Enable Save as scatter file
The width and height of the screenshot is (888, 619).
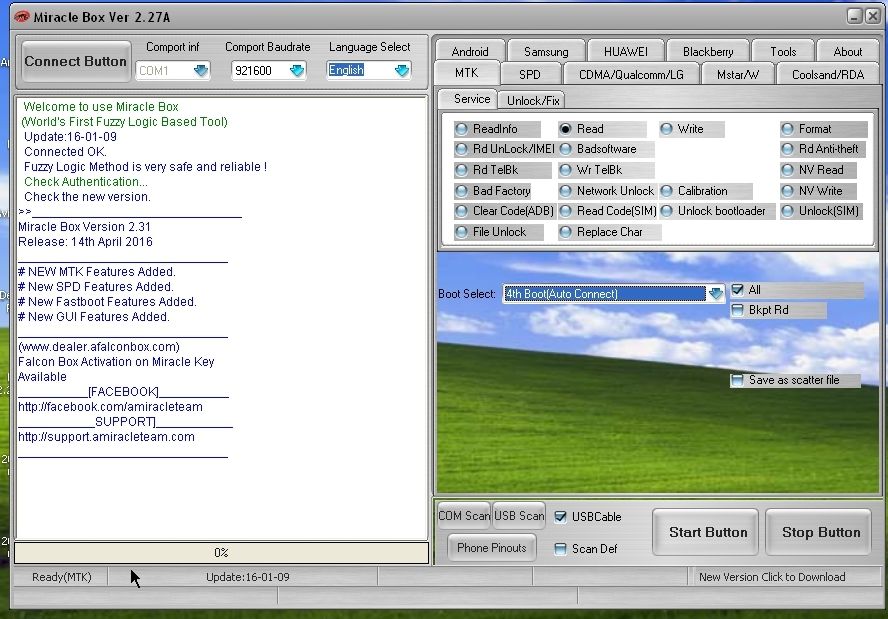(737, 380)
